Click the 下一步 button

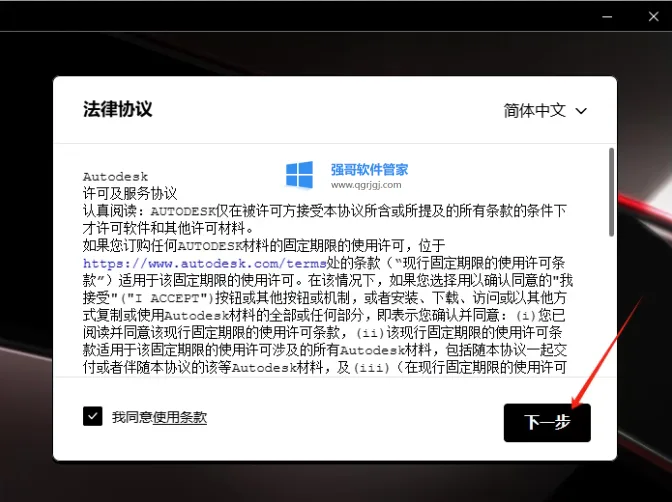[547, 423]
